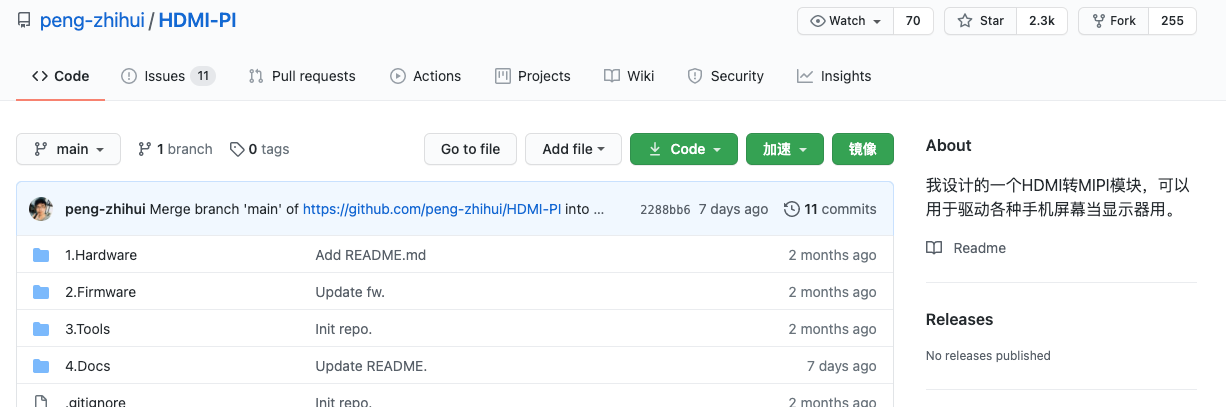The height and width of the screenshot is (407, 1226).
Task: Click the file icon for .gitignore
Action: click(x=41, y=402)
